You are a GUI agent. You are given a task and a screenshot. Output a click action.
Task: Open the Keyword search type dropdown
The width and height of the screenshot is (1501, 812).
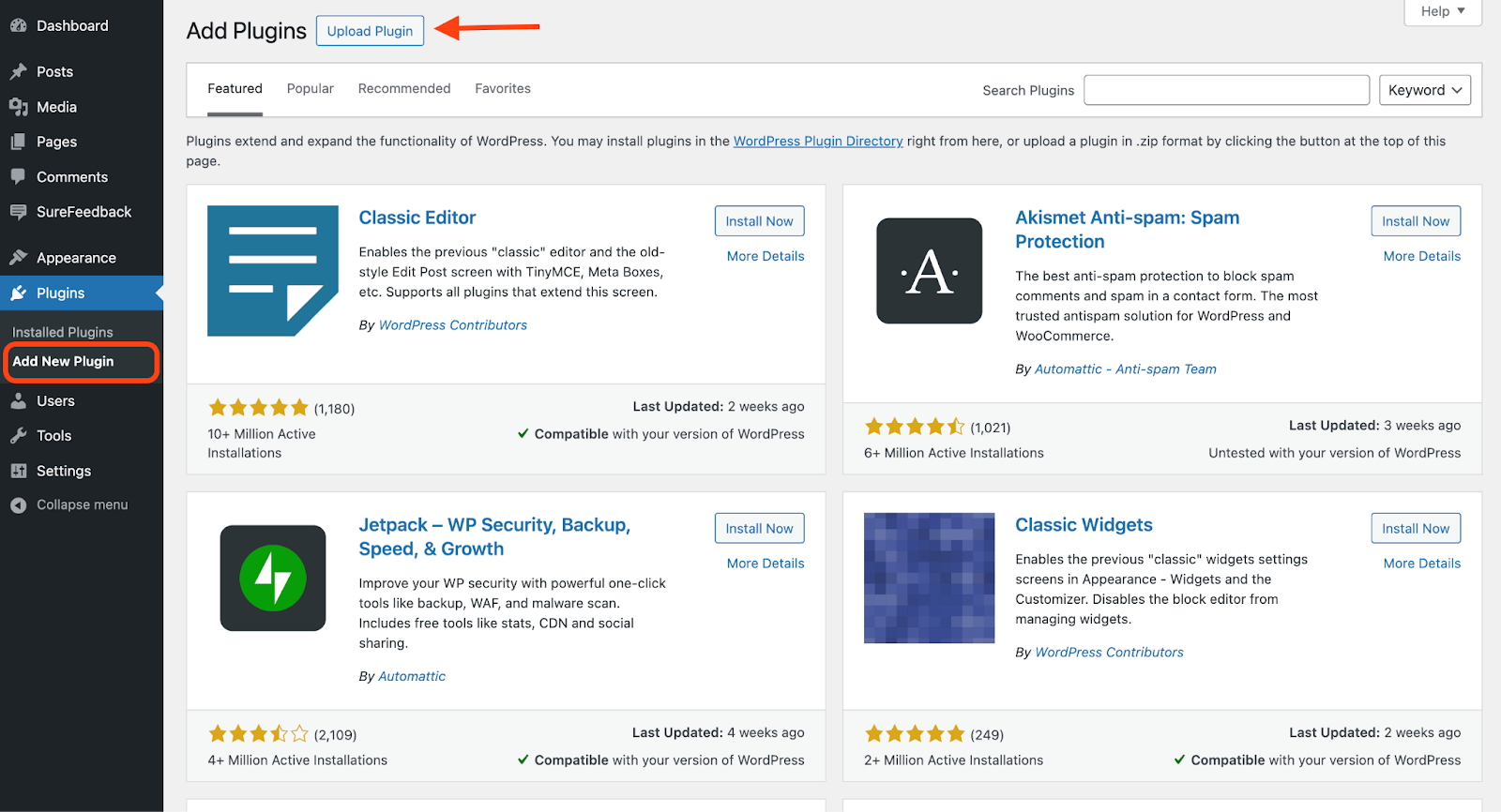1425,90
